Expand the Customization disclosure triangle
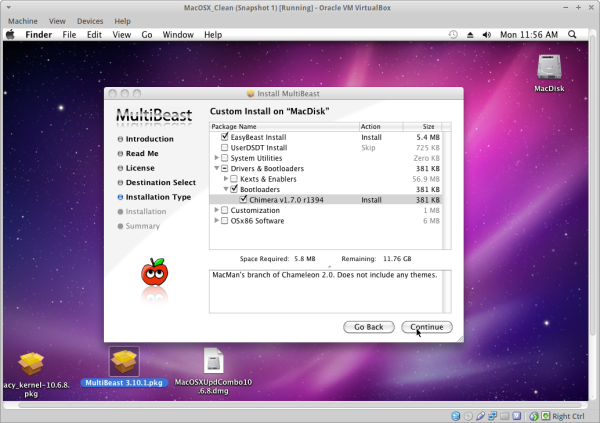 click(x=217, y=210)
